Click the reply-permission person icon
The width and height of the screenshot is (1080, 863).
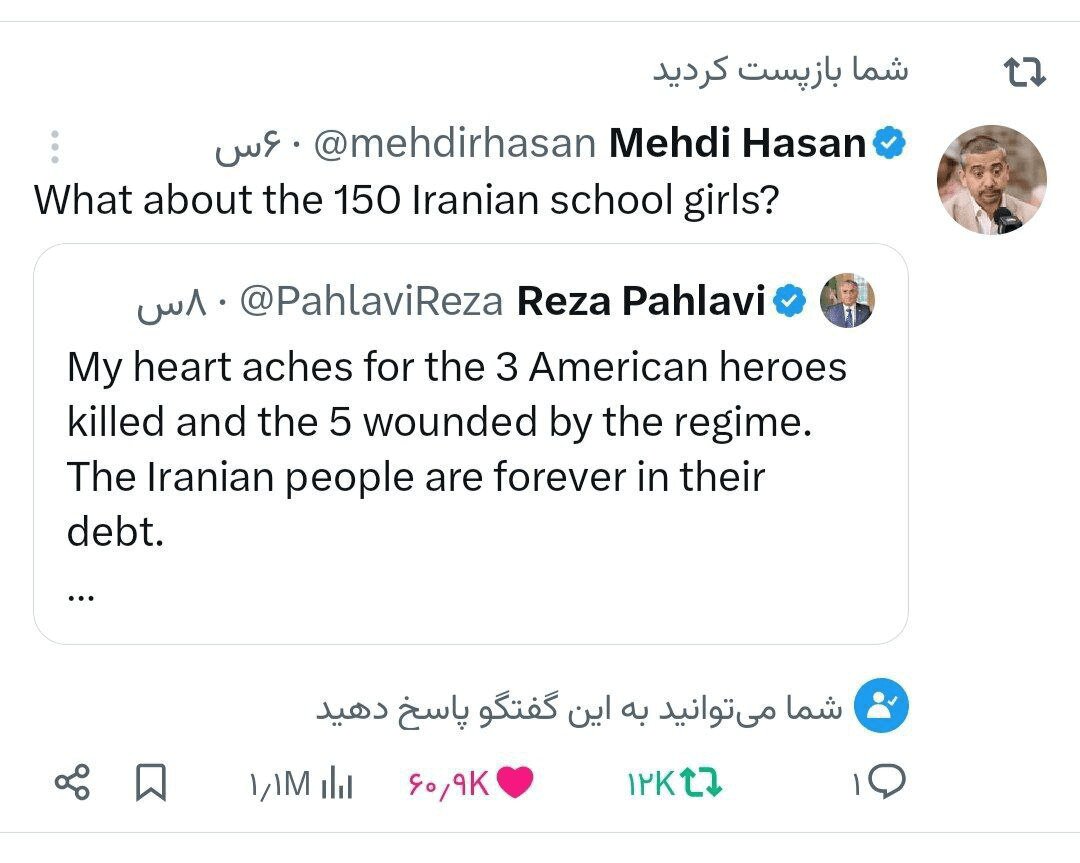[884, 708]
